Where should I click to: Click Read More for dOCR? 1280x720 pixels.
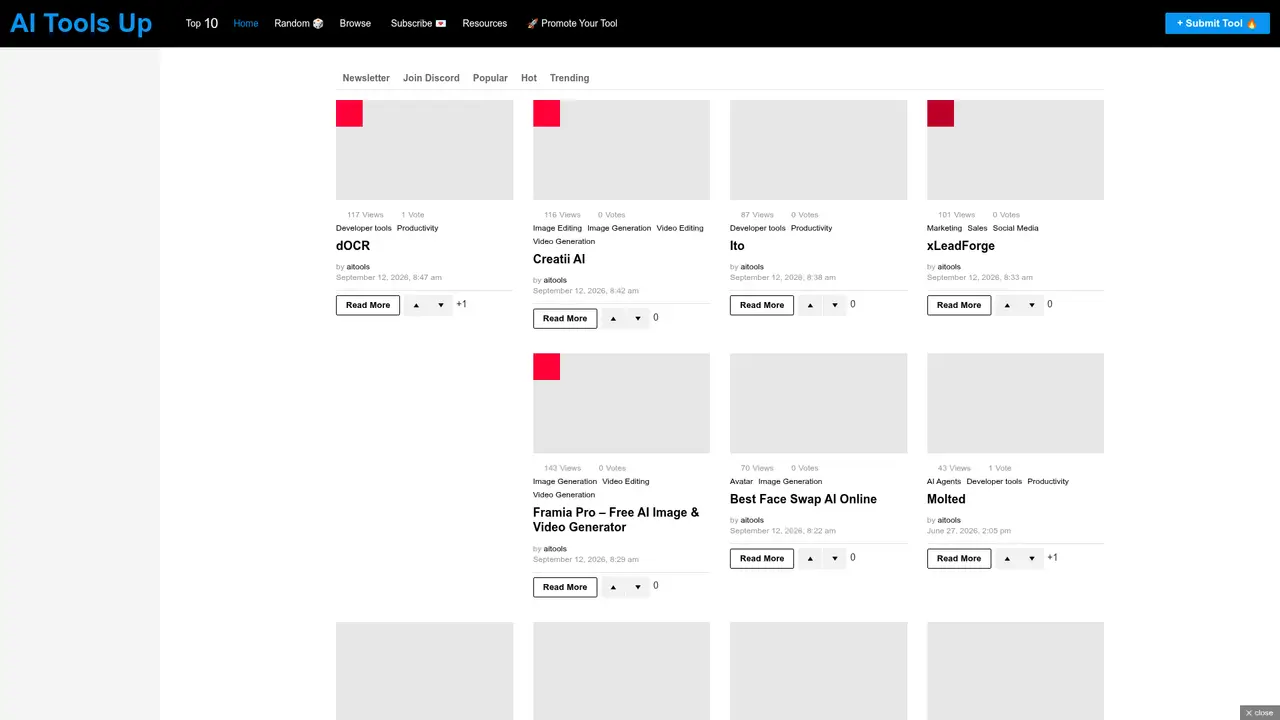tap(368, 305)
